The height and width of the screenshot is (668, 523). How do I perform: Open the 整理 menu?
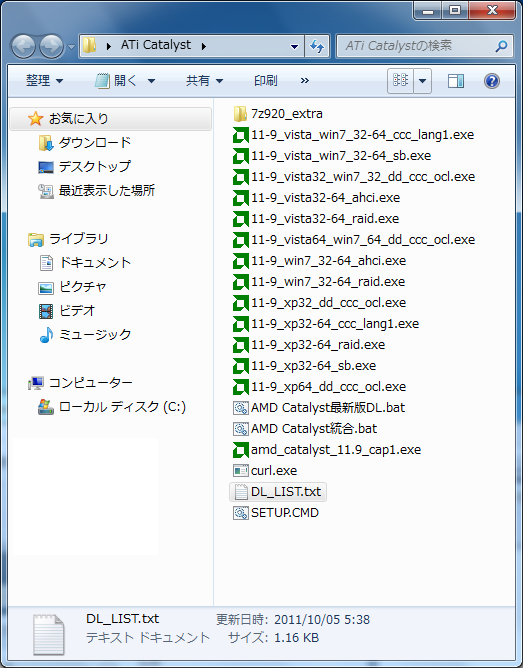[44, 81]
